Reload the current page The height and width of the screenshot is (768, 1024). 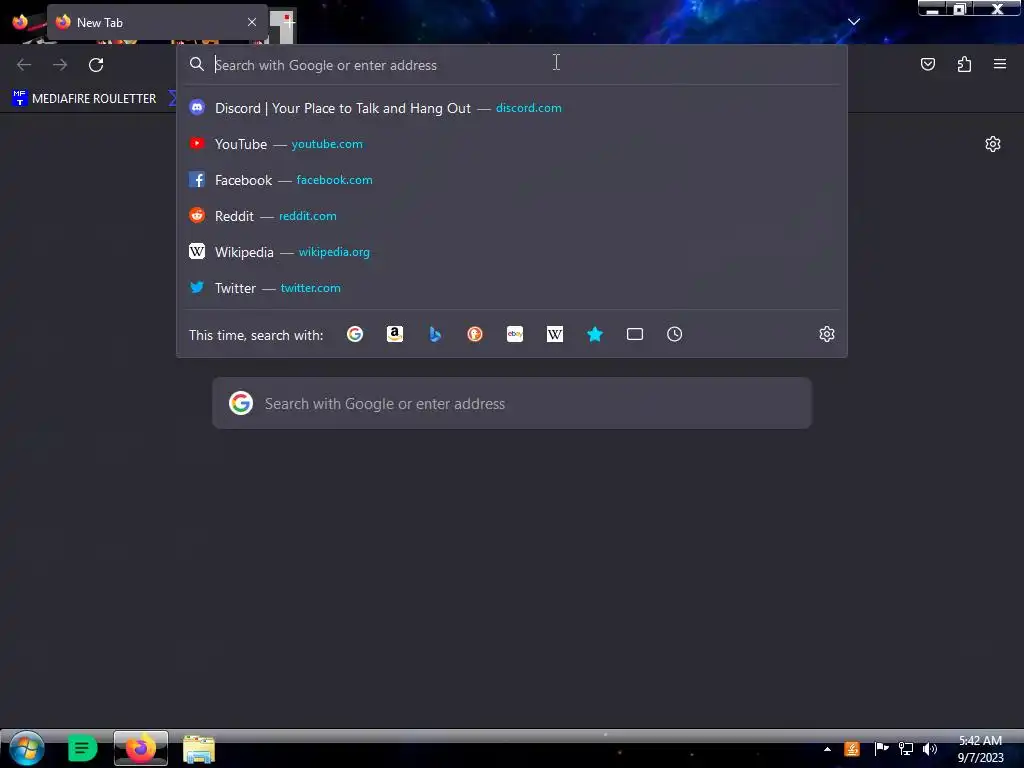click(x=96, y=65)
